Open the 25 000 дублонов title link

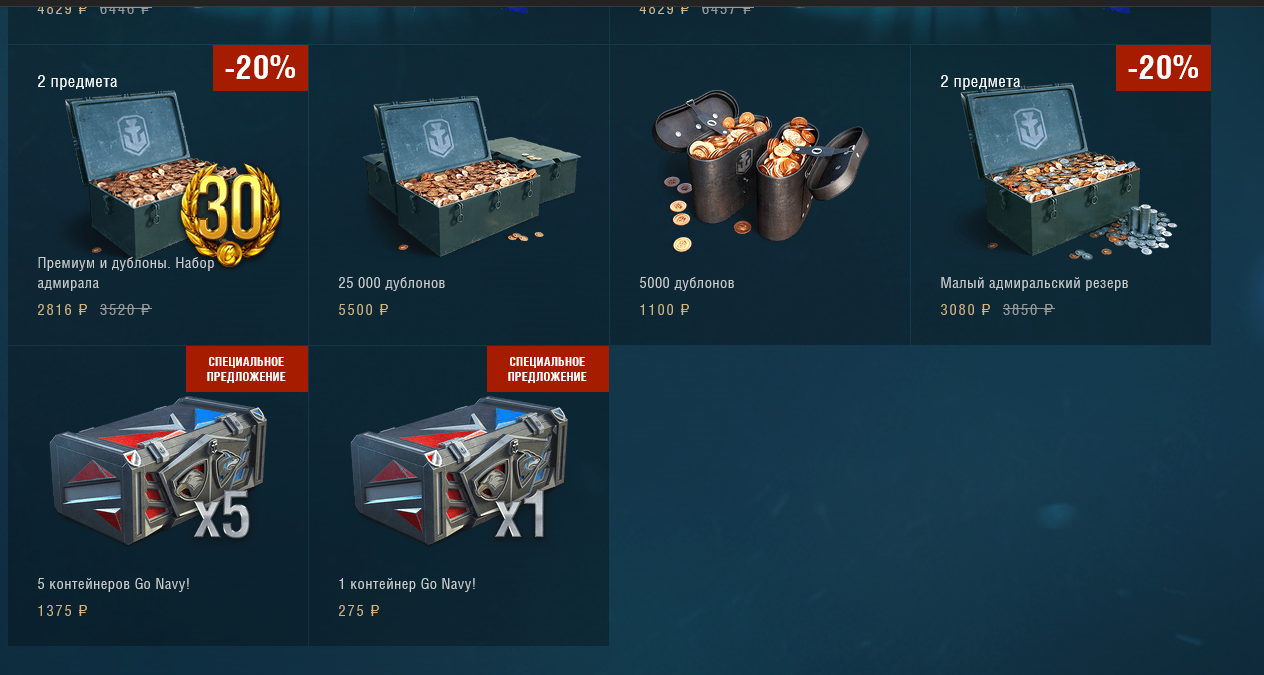click(392, 283)
